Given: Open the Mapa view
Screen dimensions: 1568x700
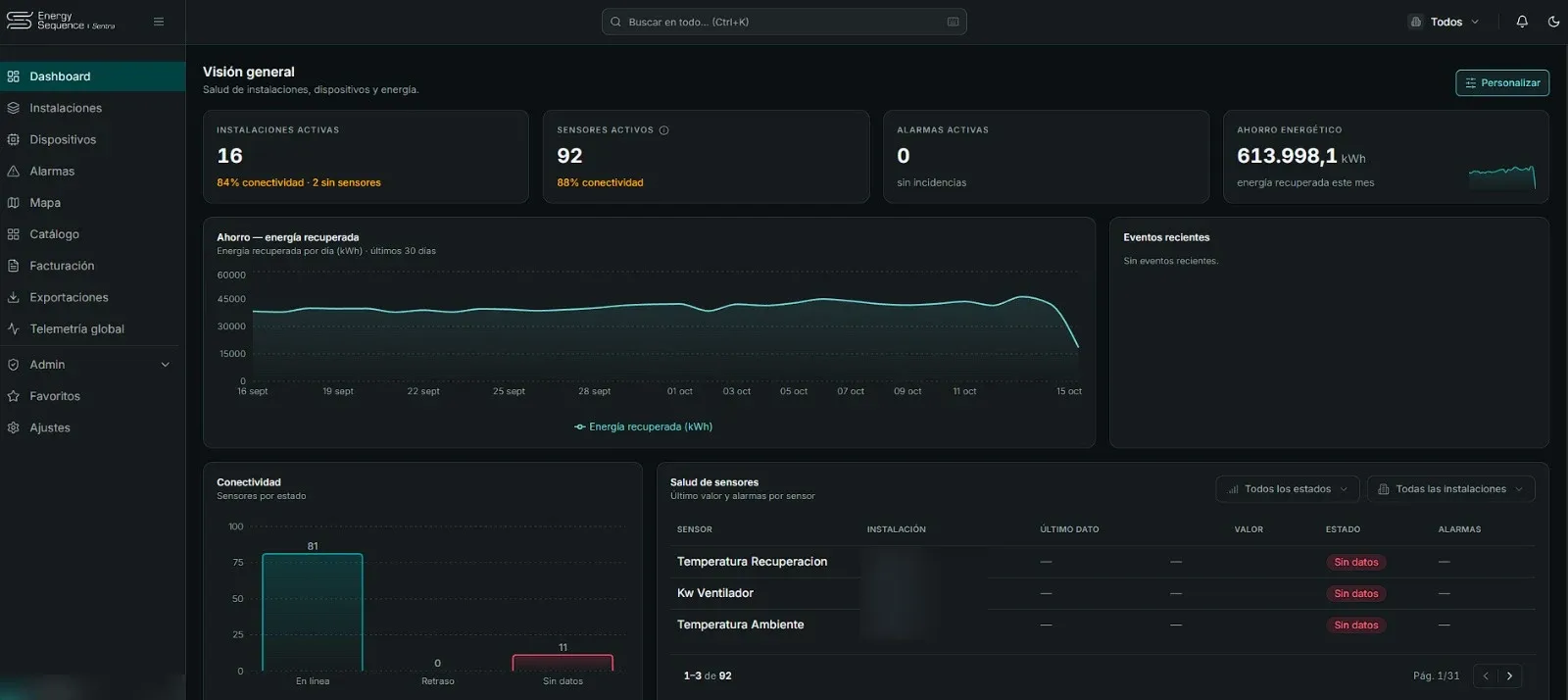Looking at the screenshot, I should [x=92, y=202].
